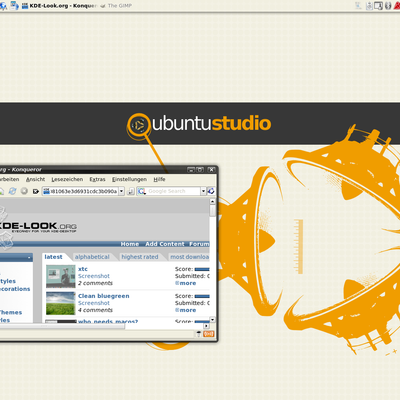Click the clipboard tray icon in top panel

(369, 6)
